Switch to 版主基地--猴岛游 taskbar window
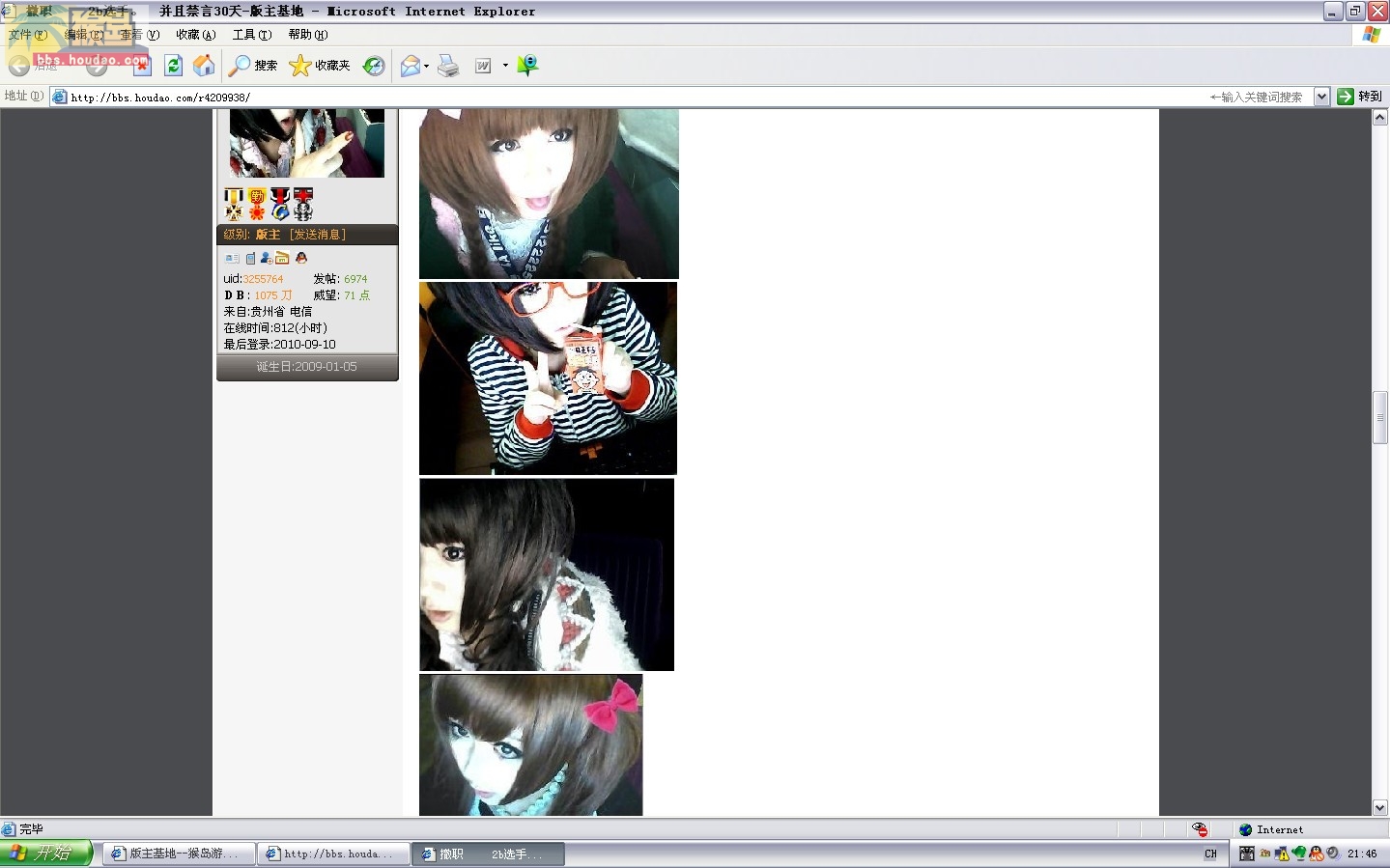This screenshot has width=1390, height=868. (x=180, y=854)
